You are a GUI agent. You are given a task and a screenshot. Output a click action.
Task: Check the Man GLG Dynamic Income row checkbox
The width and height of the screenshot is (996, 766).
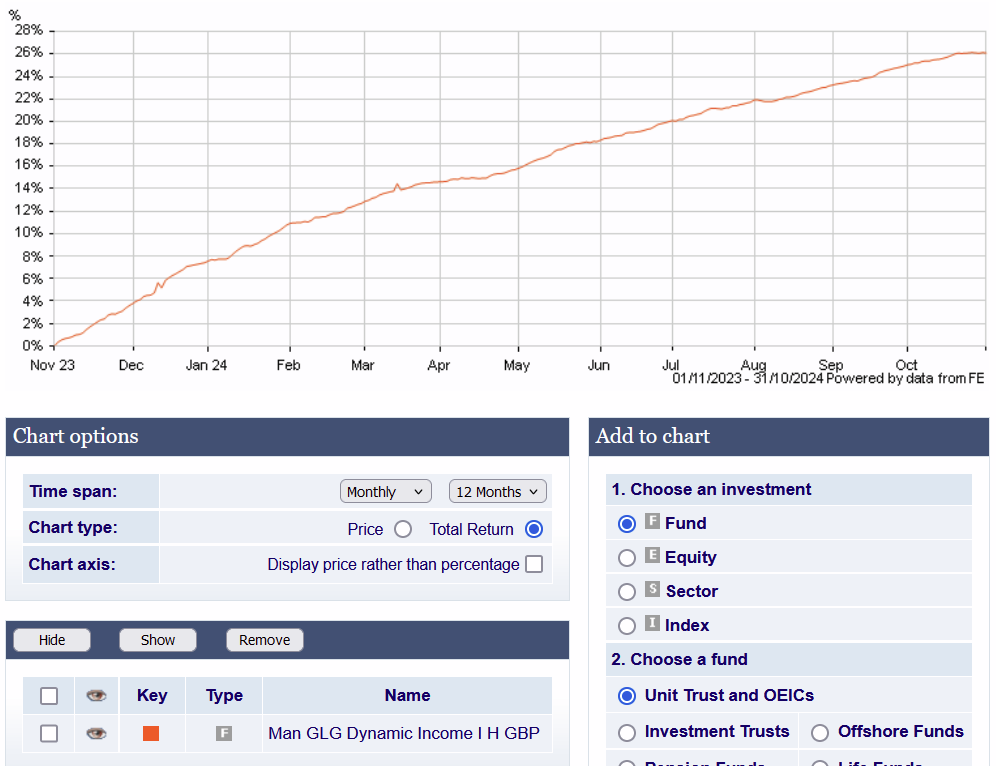pyautogui.click(x=49, y=734)
